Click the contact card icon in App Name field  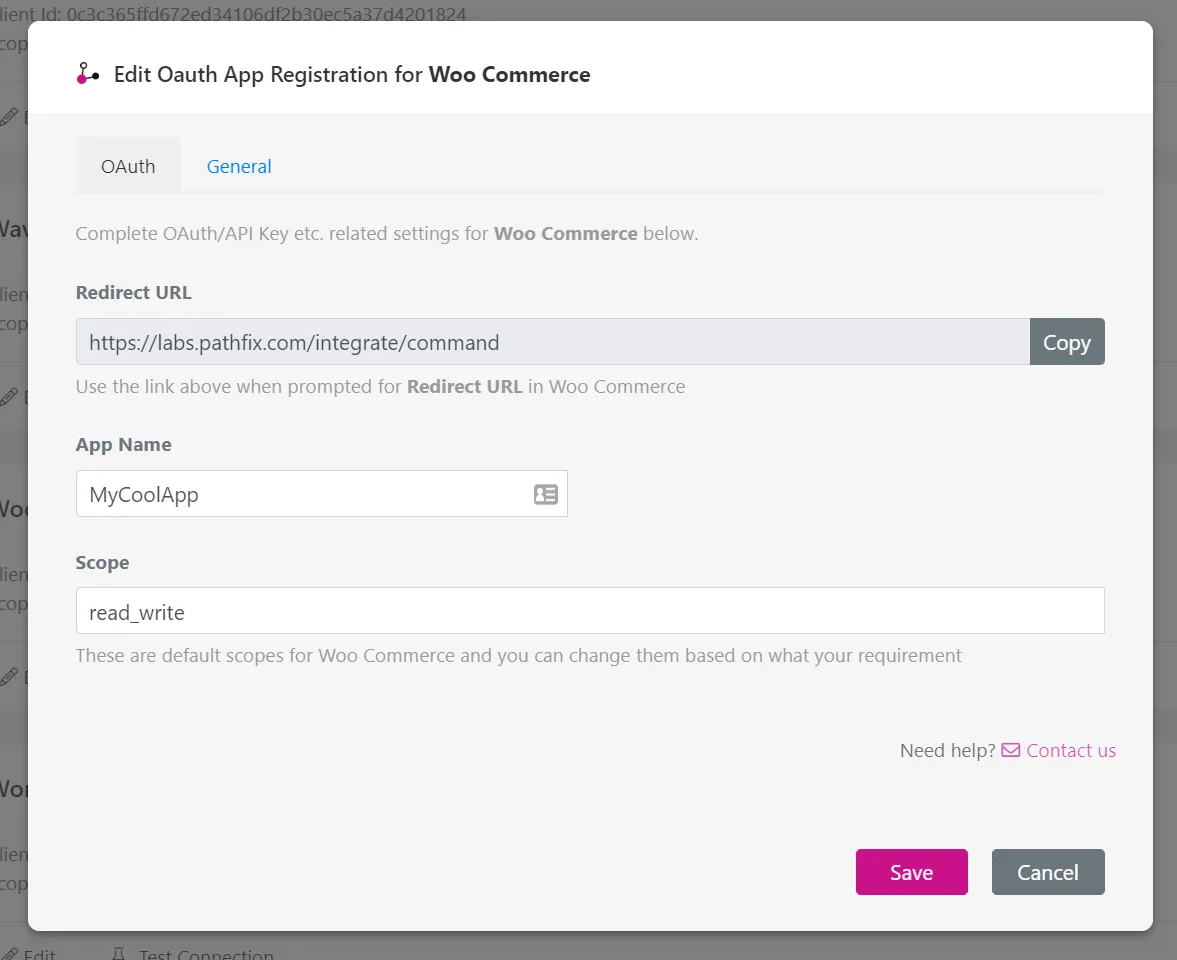coord(546,494)
